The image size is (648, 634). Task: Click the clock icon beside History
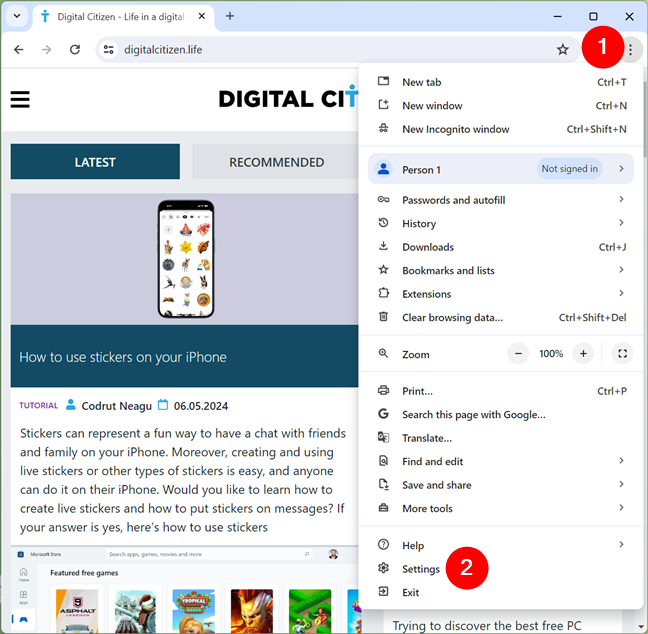[x=384, y=223]
